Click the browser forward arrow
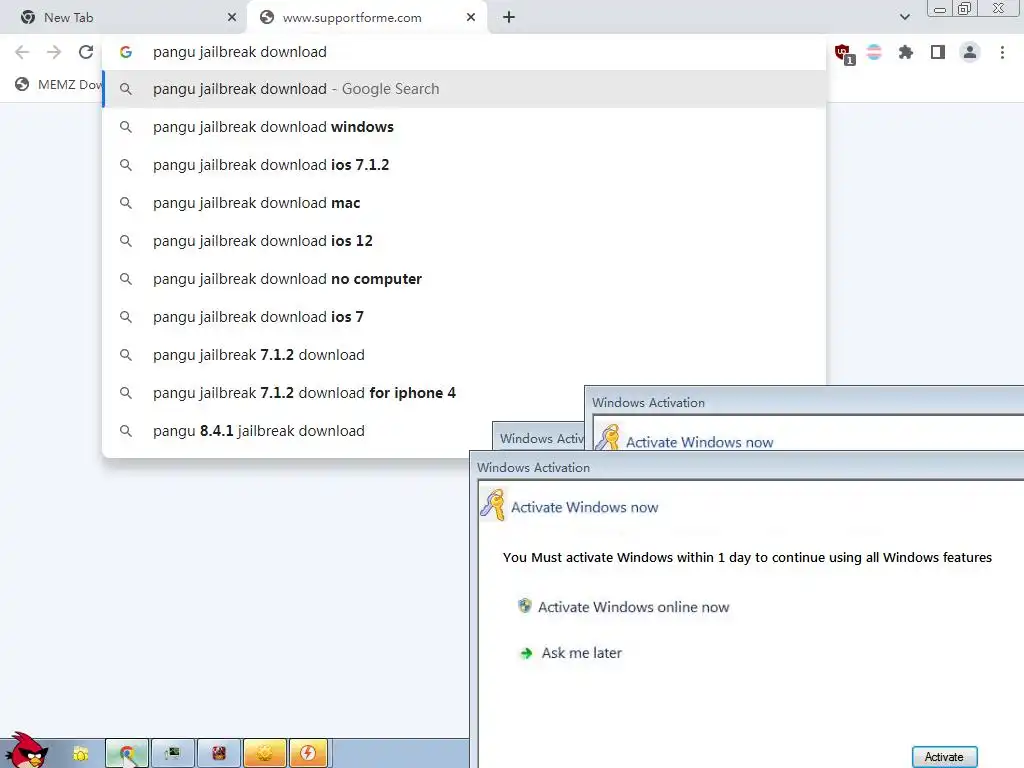This screenshot has width=1024, height=768. coord(54,52)
